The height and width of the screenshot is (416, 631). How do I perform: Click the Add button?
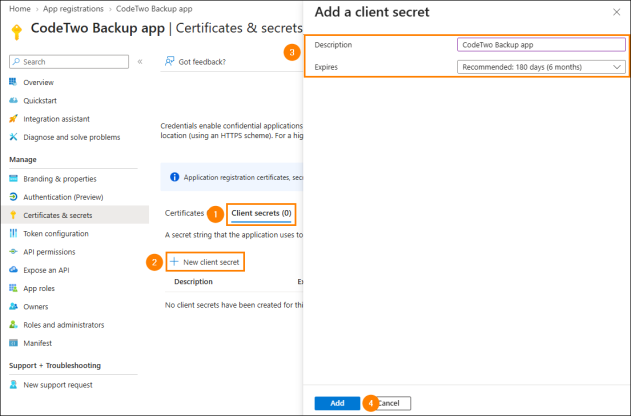pyautogui.click(x=337, y=403)
